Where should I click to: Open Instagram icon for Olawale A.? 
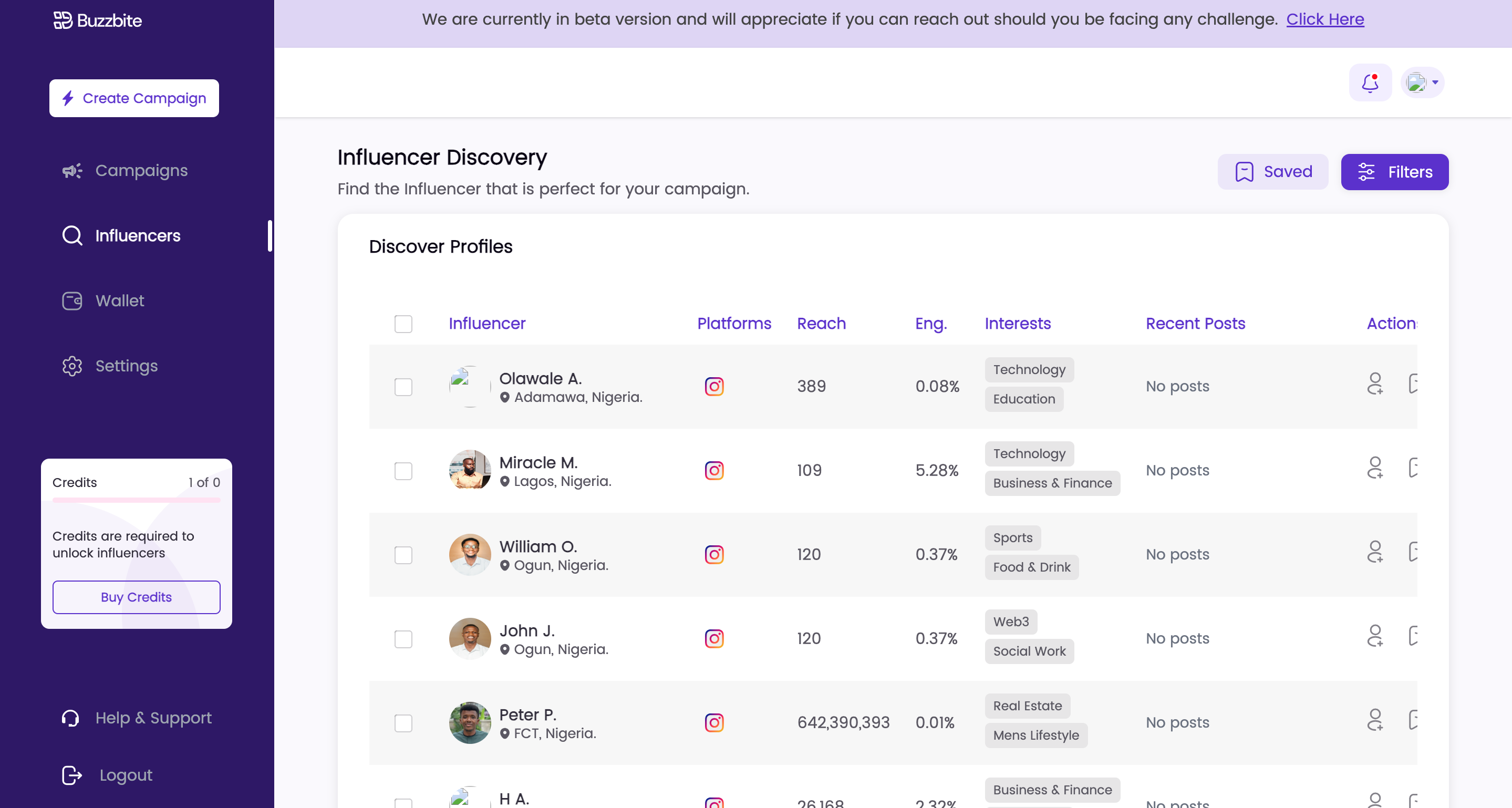[714, 387]
